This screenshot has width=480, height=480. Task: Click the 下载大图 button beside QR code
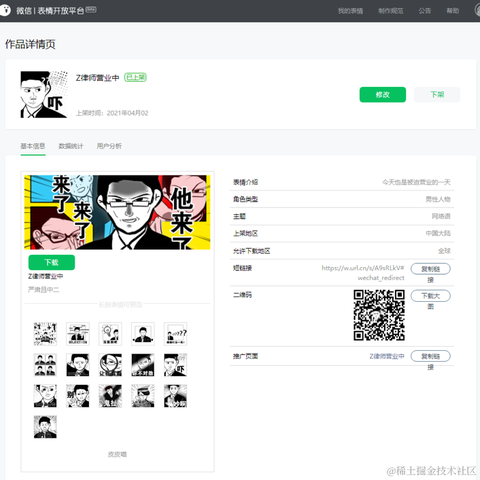point(430,296)
